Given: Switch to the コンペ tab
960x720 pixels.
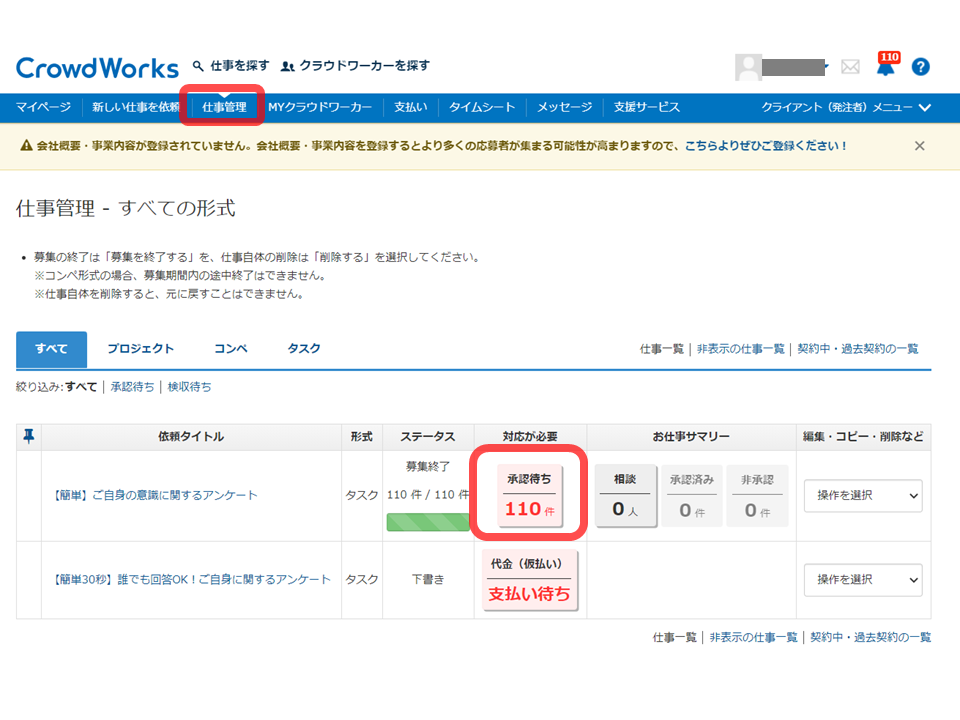Looking at the screenshot, I should coord(230,348).
